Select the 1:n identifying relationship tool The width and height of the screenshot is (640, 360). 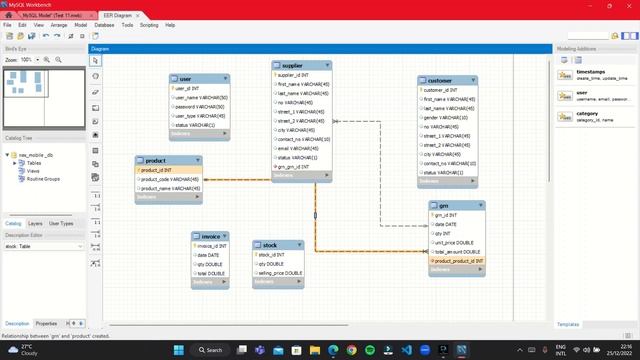(x=96, y=234)
